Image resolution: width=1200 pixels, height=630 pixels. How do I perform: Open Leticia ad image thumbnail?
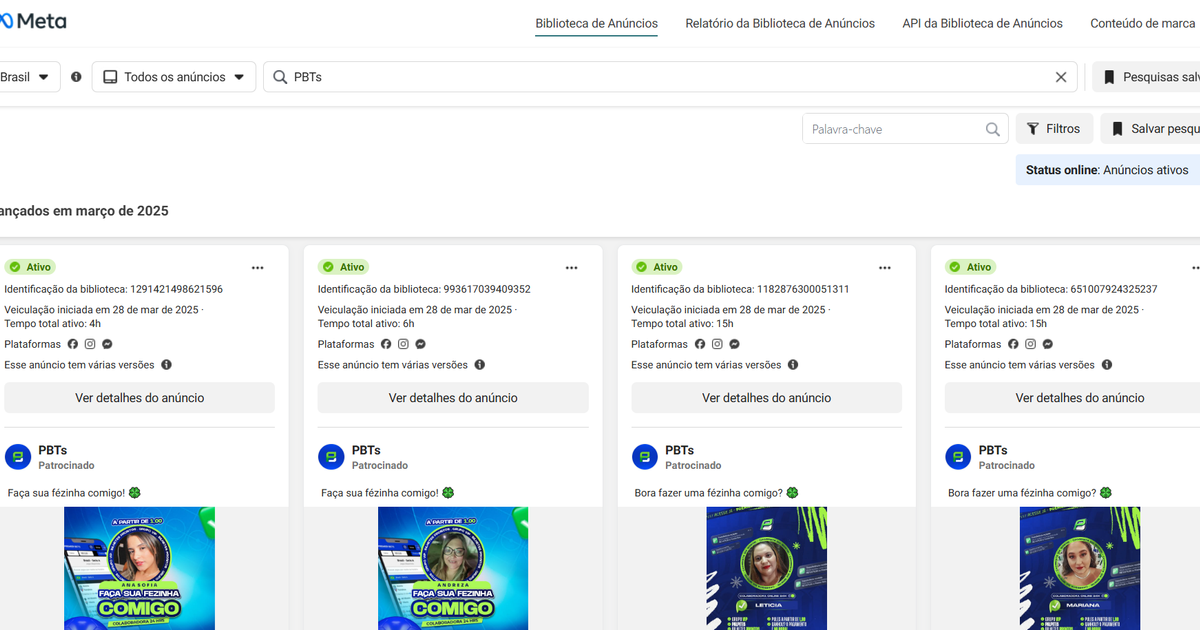coord(767,568)
